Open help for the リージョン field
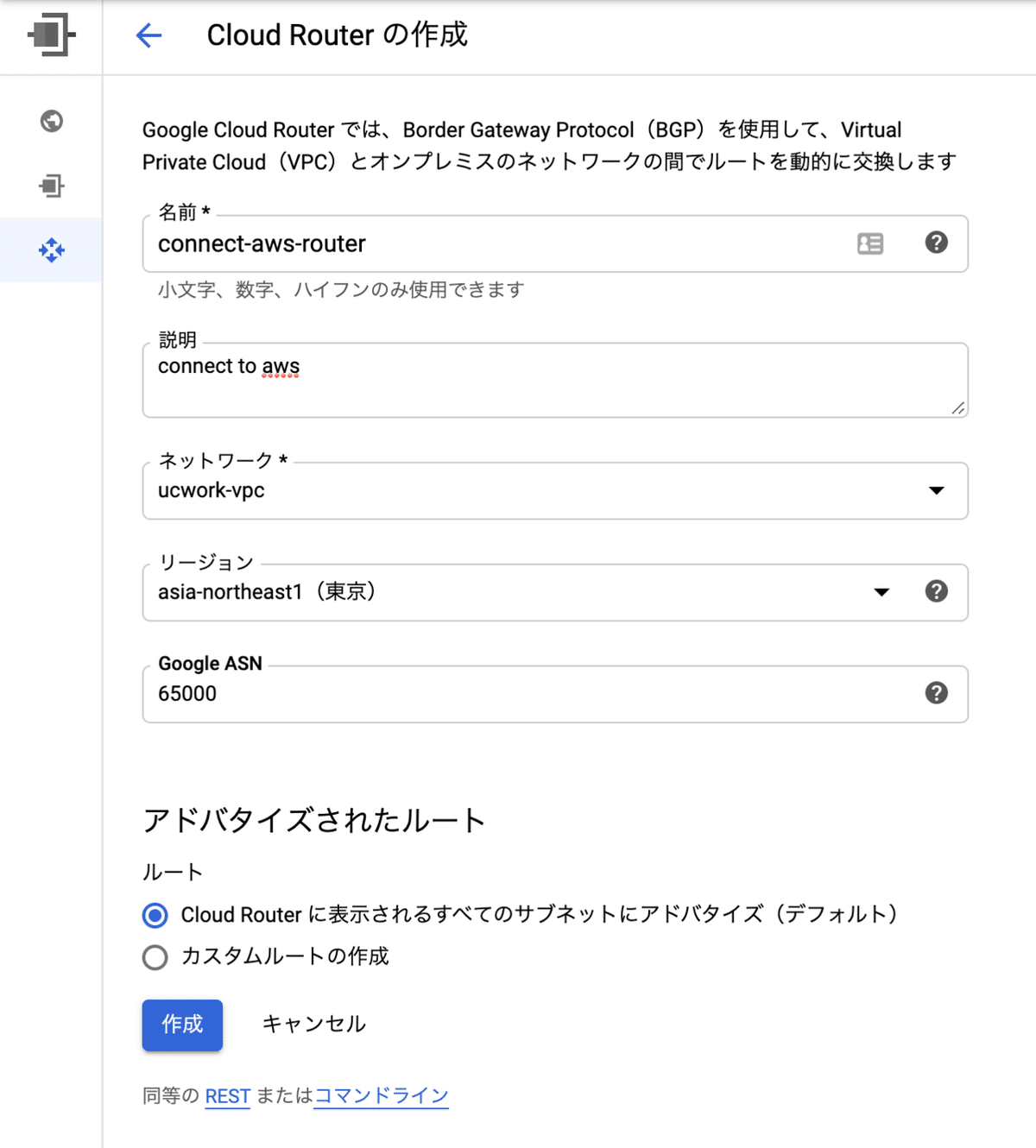1036x1148 pixels. (x=937, y=592)
